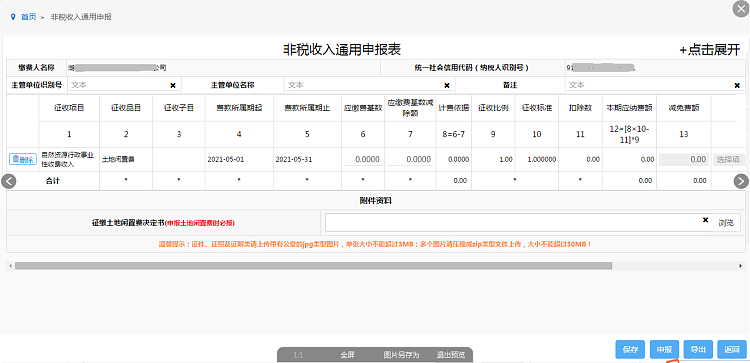Click the 征收项目 column header
This screenshot has width=750, height=363.
pos(69,108)
